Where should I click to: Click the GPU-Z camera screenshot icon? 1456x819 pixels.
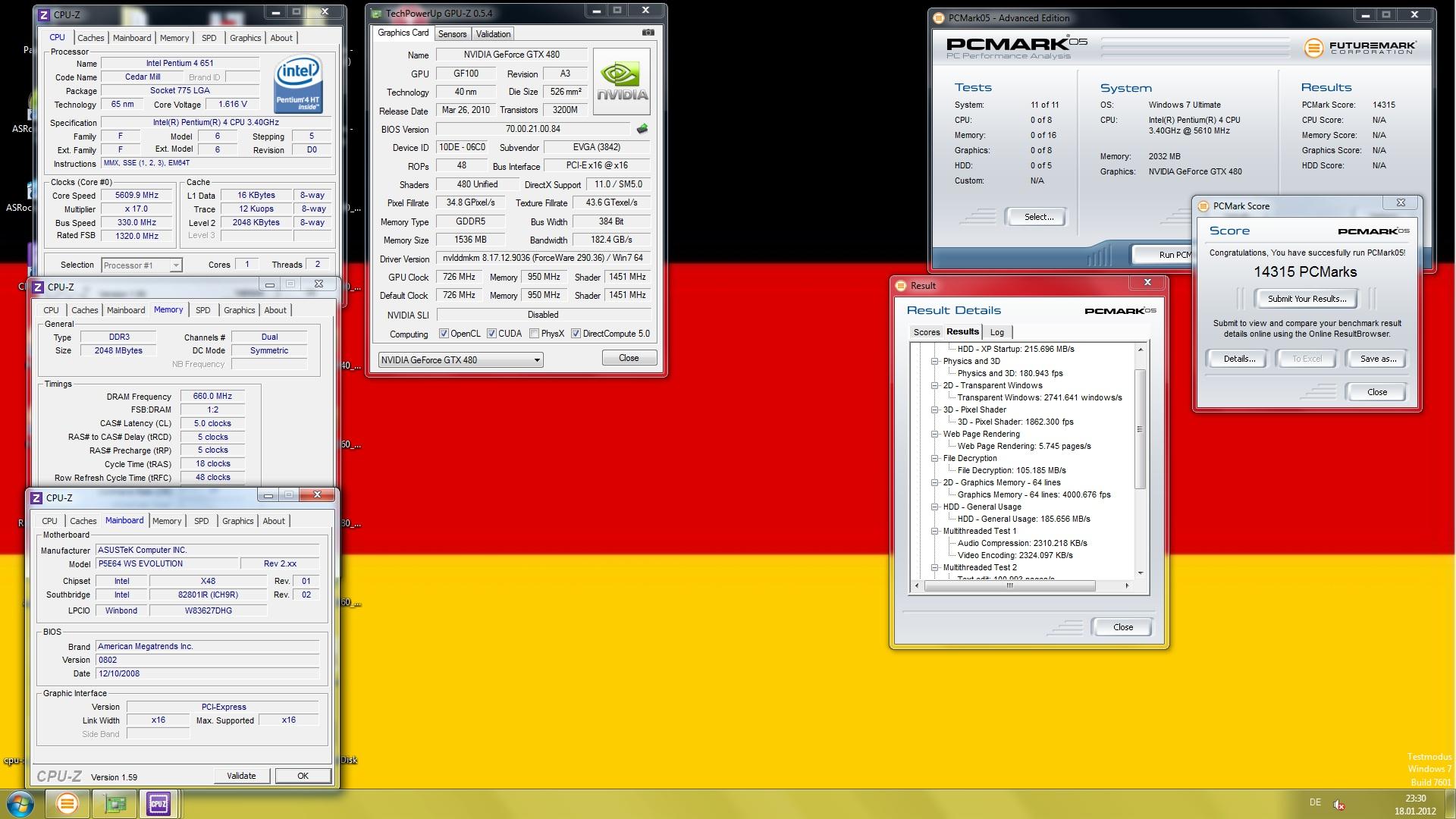pos(648,33)
